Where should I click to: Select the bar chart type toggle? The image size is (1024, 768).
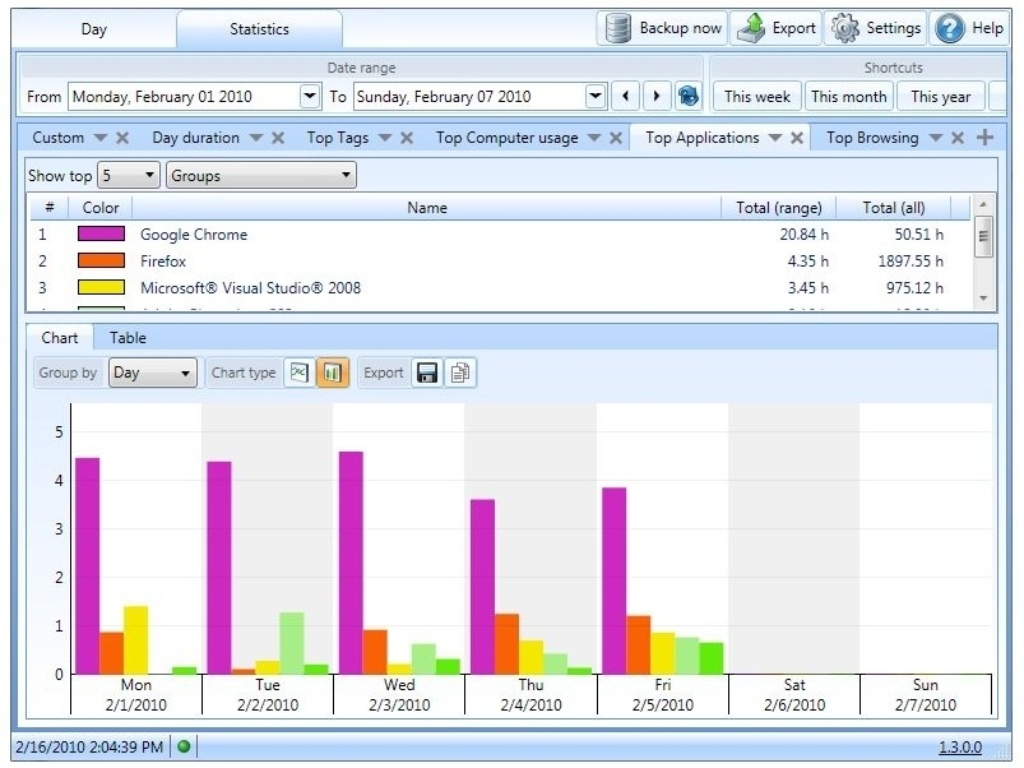pyautogui.click(x=332, y=373)
